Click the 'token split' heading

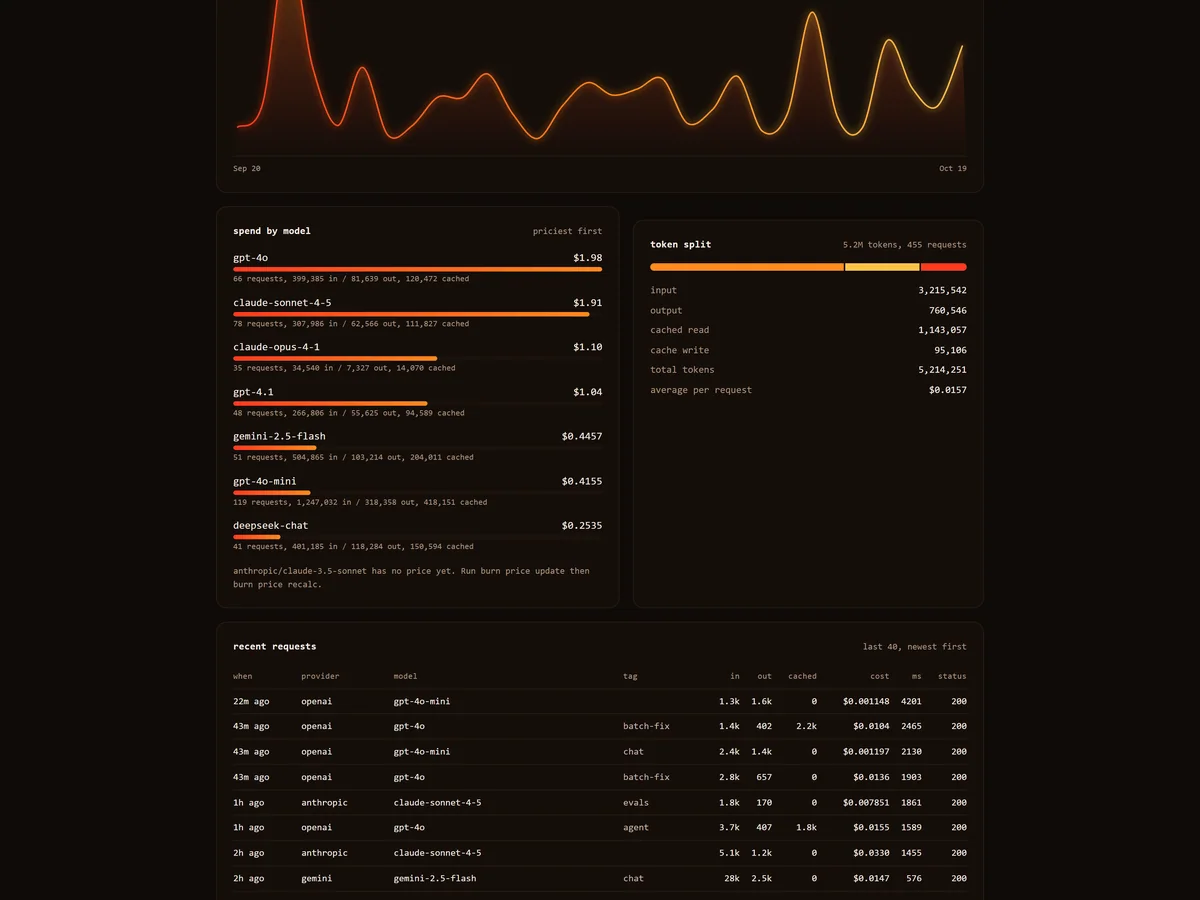tap(681, 244)
